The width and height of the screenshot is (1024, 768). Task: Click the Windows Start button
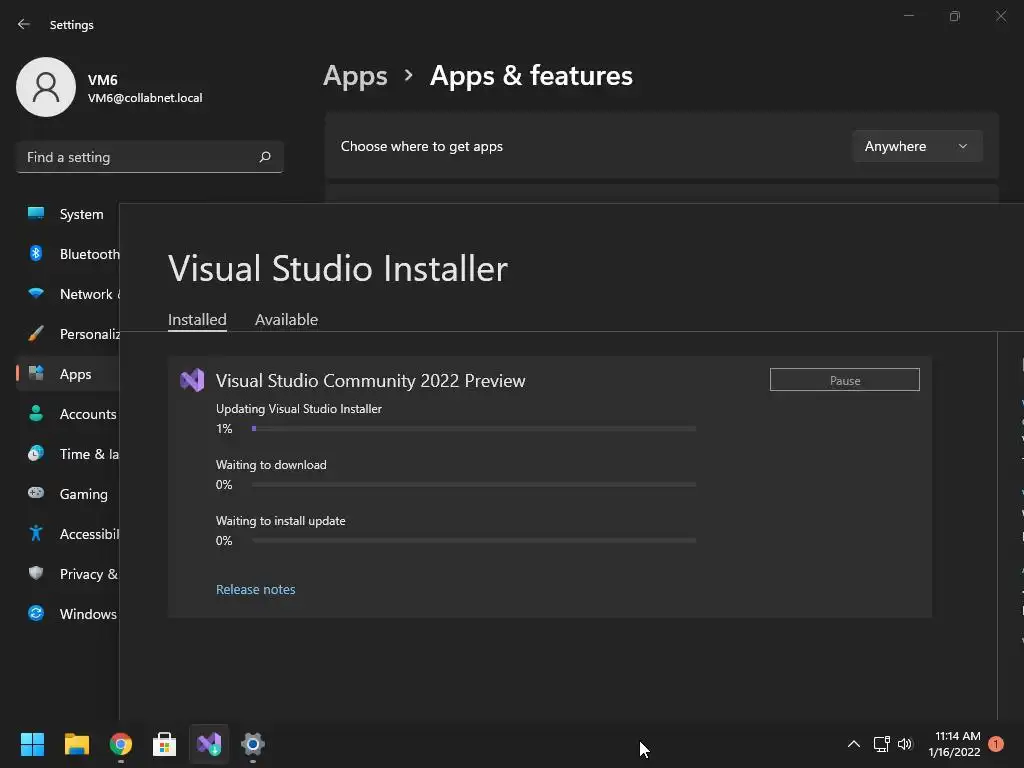pos(33,744)
